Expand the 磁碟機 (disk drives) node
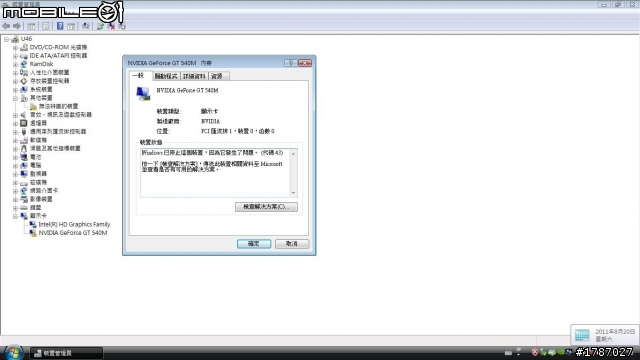Screen dimensions: 640x360 point(15,183)
